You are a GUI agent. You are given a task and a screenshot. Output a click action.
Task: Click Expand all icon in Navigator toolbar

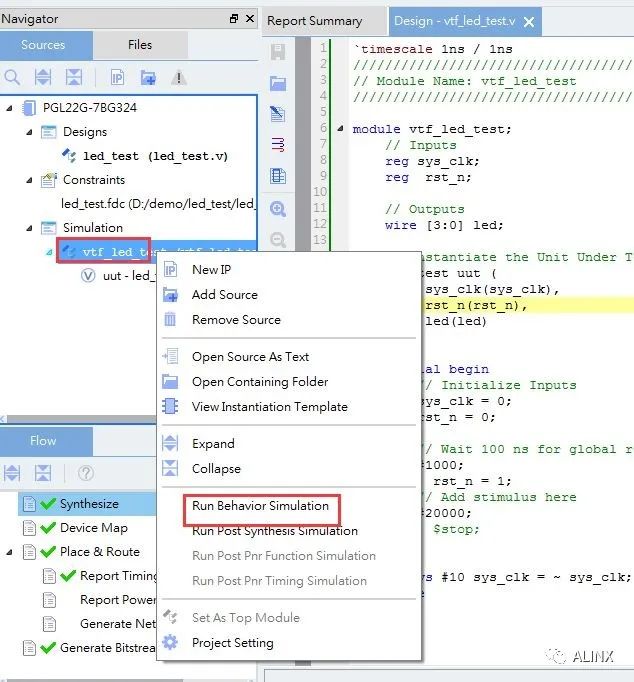[43, 78]
